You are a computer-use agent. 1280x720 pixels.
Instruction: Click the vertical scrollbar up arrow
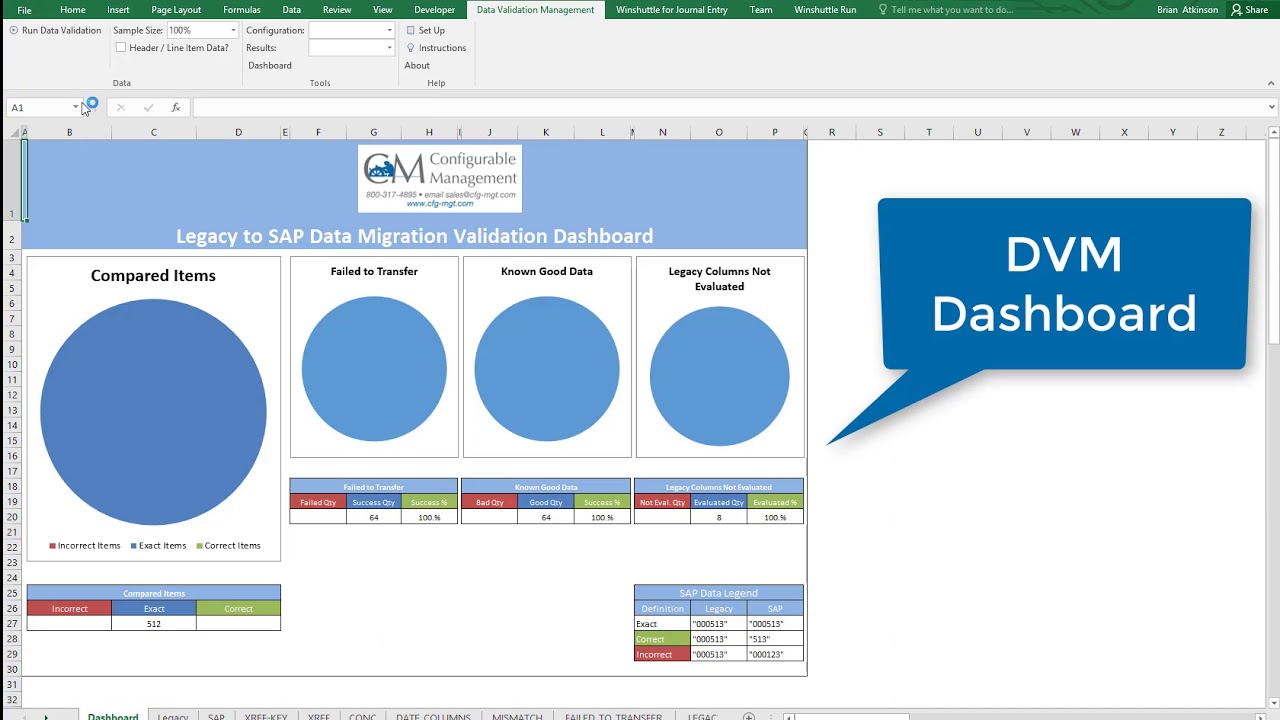click(1273, 132)
